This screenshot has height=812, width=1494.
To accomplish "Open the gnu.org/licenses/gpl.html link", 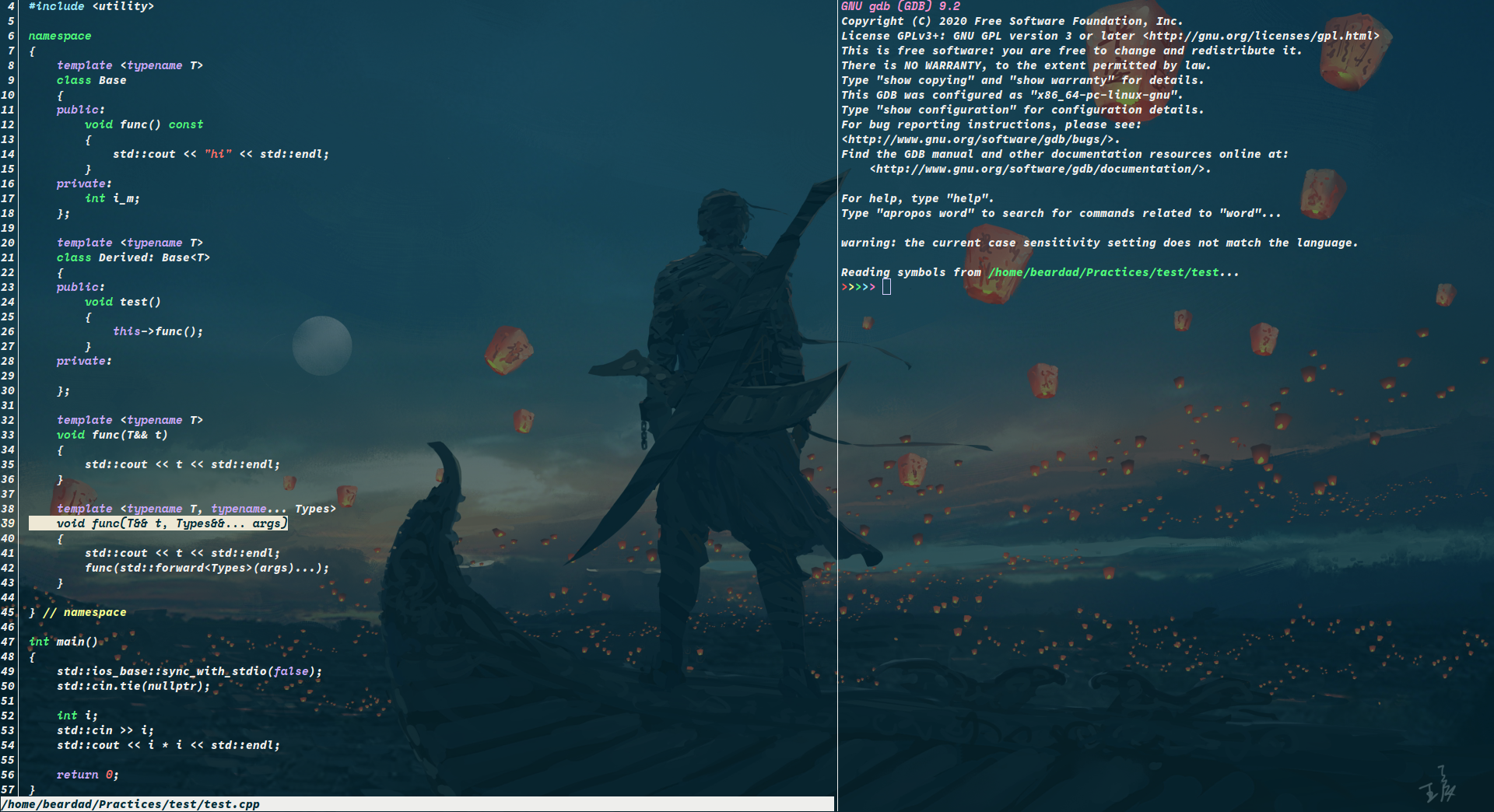I will 1261,36.
